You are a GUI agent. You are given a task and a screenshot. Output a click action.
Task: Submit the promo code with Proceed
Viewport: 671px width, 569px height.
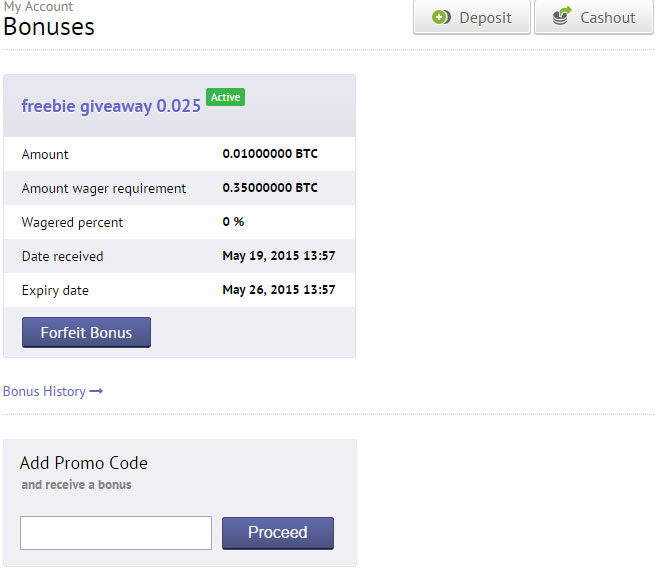pyautogui.click(x=278, y=533)
